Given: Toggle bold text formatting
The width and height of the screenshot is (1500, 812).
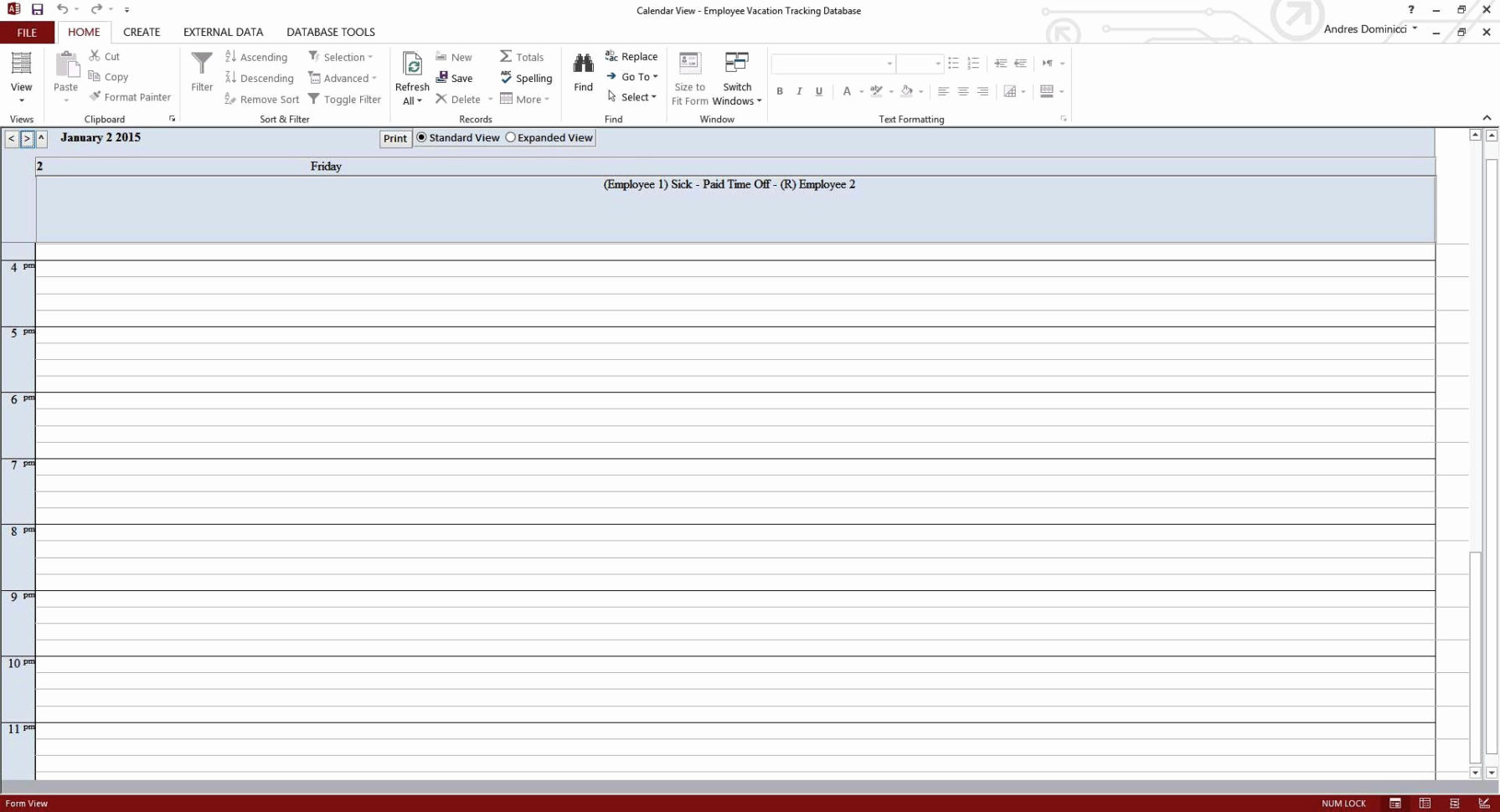Looking at the screenshot, I should click(x=779, y=91).
